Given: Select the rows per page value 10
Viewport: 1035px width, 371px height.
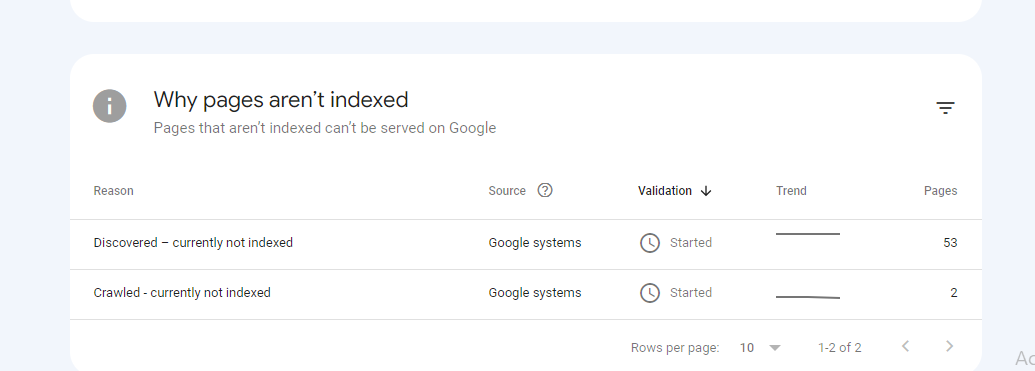Looking at the screenshot, I should point(747,347).
